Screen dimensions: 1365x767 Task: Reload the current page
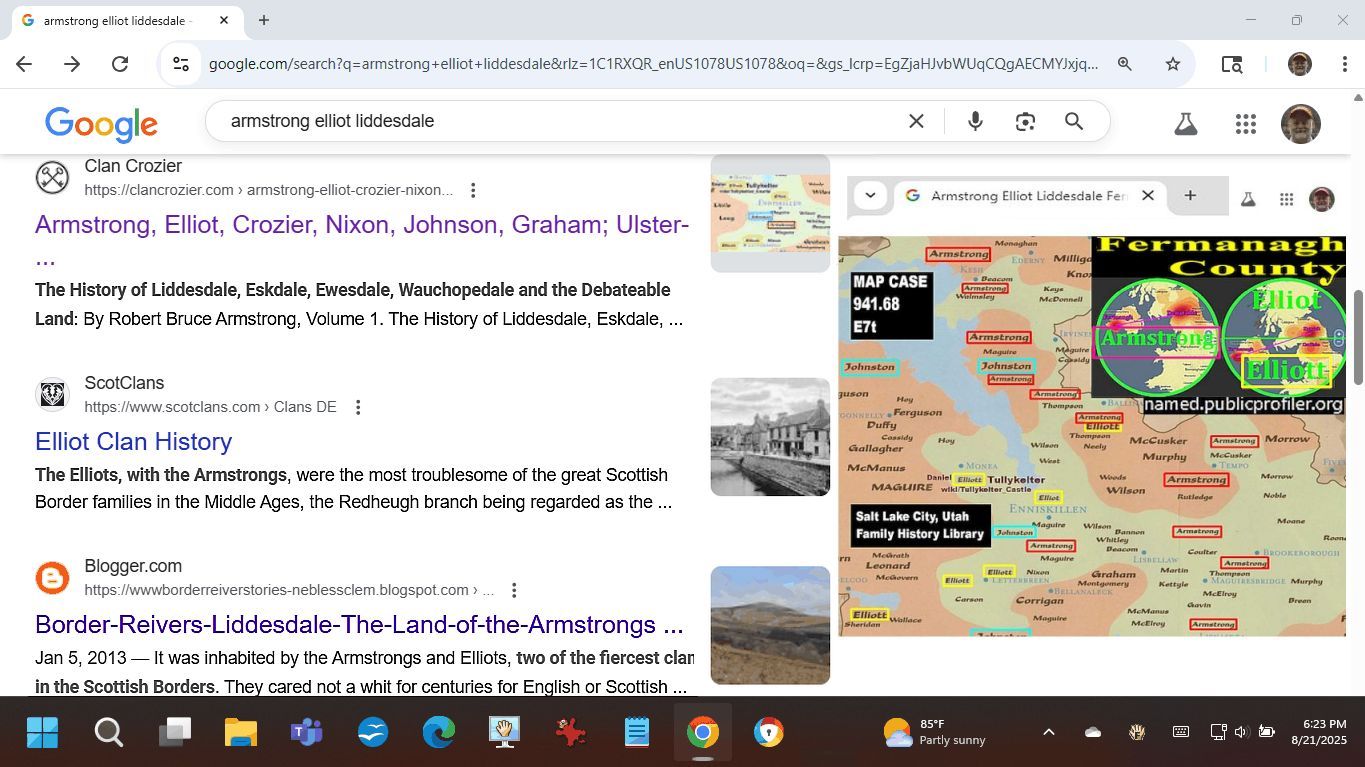pos(120,64)
